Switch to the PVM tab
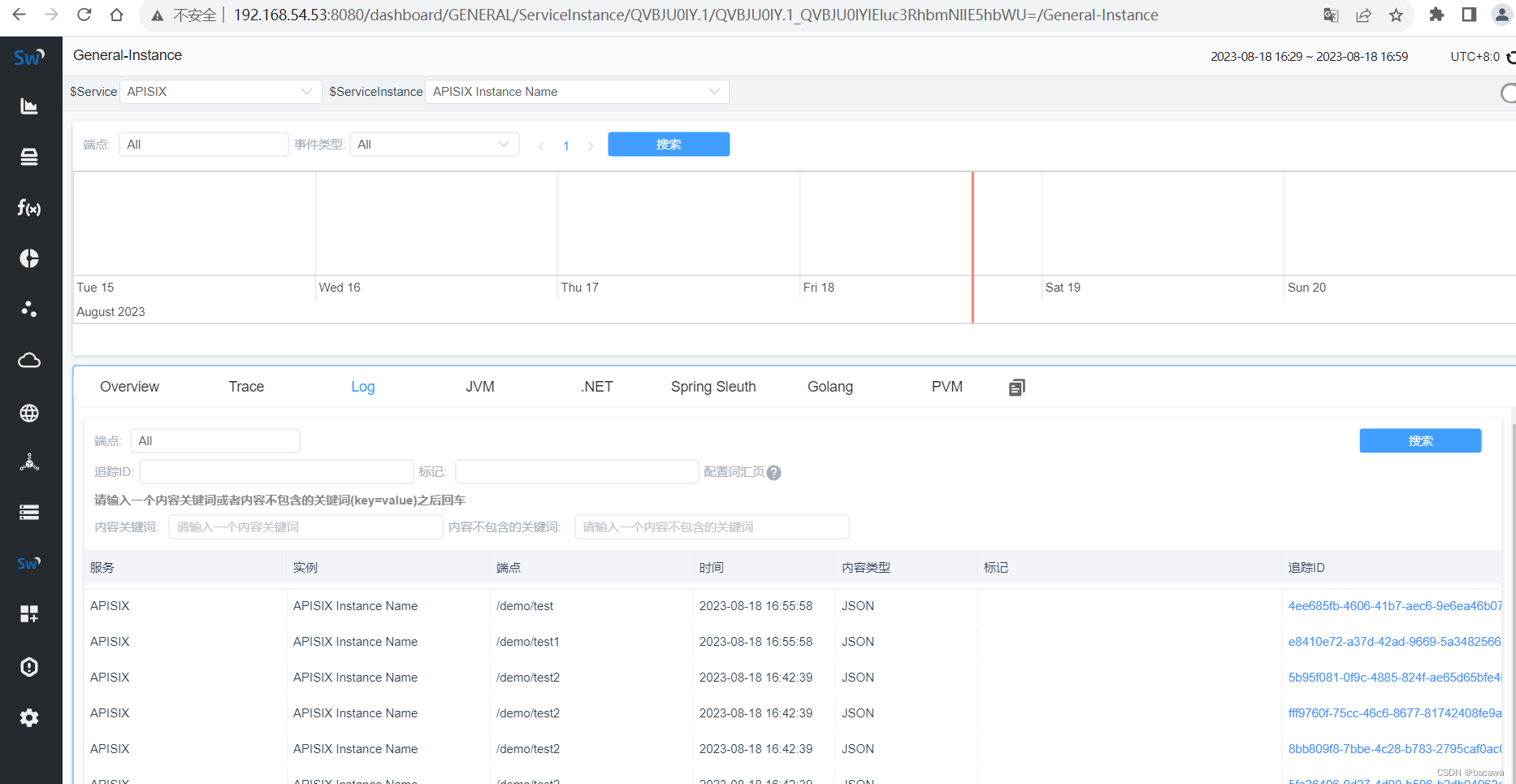1516x784 pixels. 947,387
